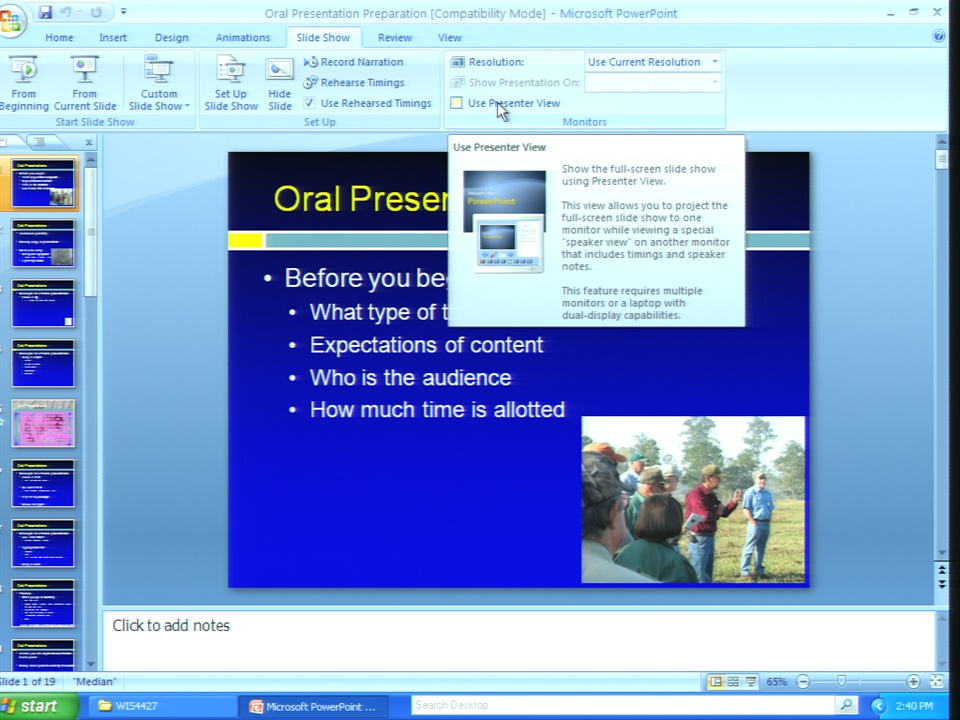Click Rehearse Timings
960x720 pixels.
[x=354, y=83]
